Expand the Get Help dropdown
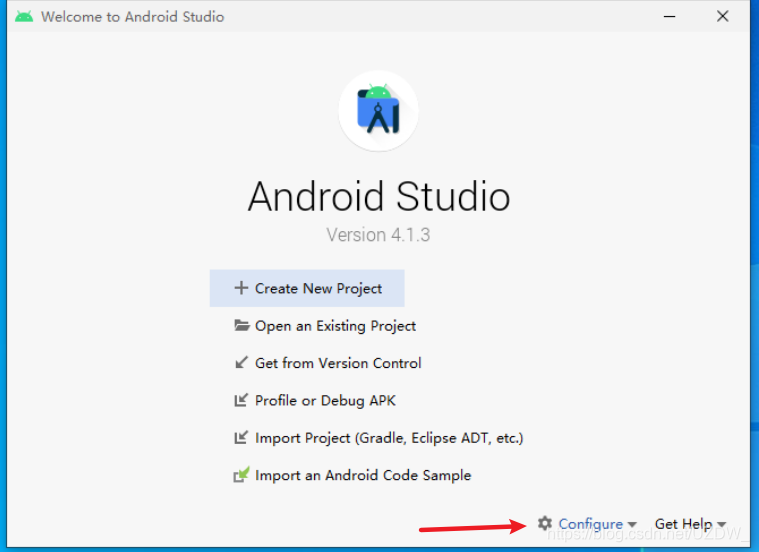 690,524
